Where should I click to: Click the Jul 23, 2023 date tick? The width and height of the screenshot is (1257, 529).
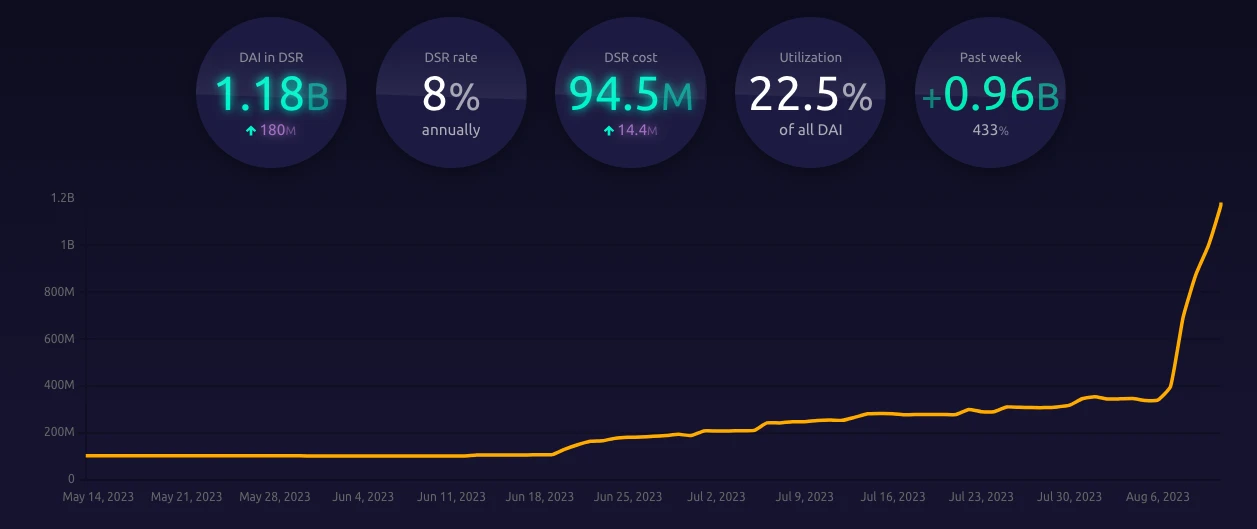[981, 496]
